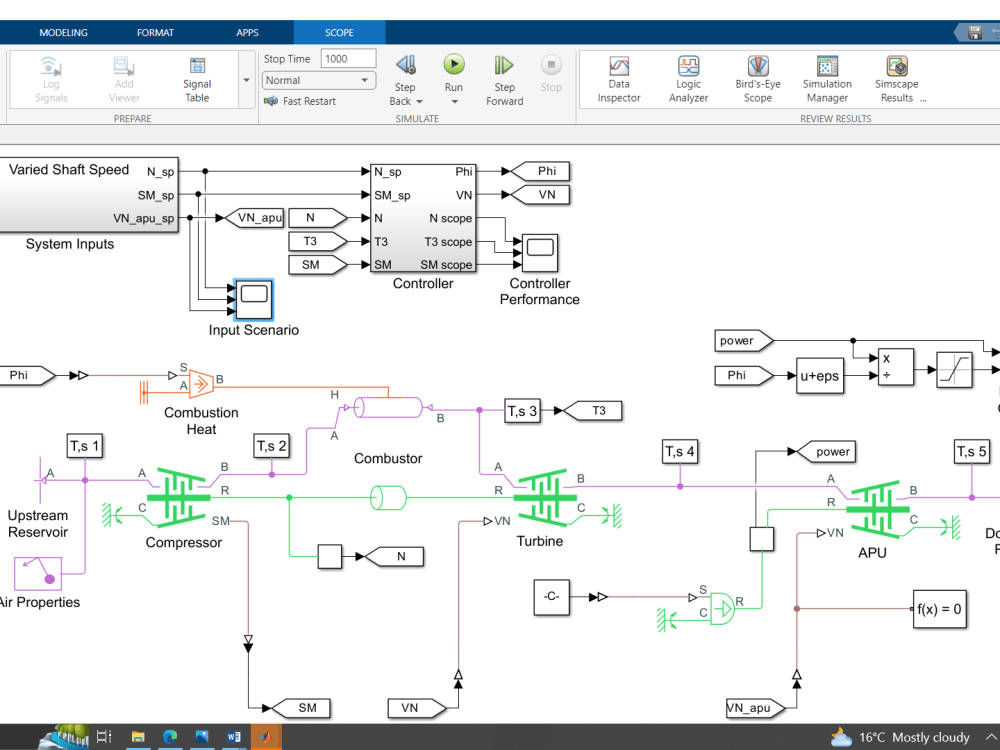The width and height of the screenshot is (1000, 750).
Task: Edit the Stop Time value of 1000
Action: pyautogui.click(x=347, y=58)
